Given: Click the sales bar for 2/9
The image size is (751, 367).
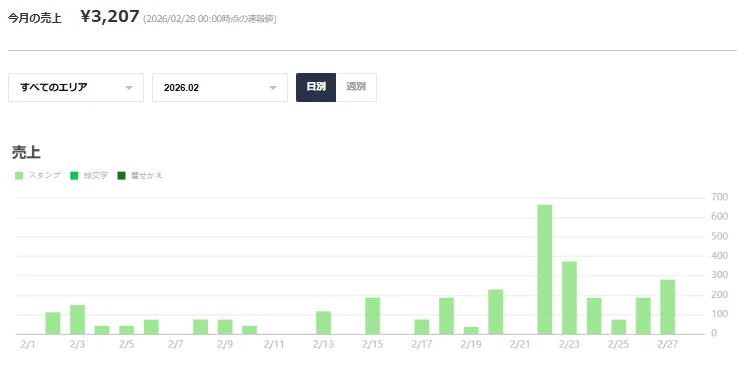Looking at the screenshot, I should (225, 327).
